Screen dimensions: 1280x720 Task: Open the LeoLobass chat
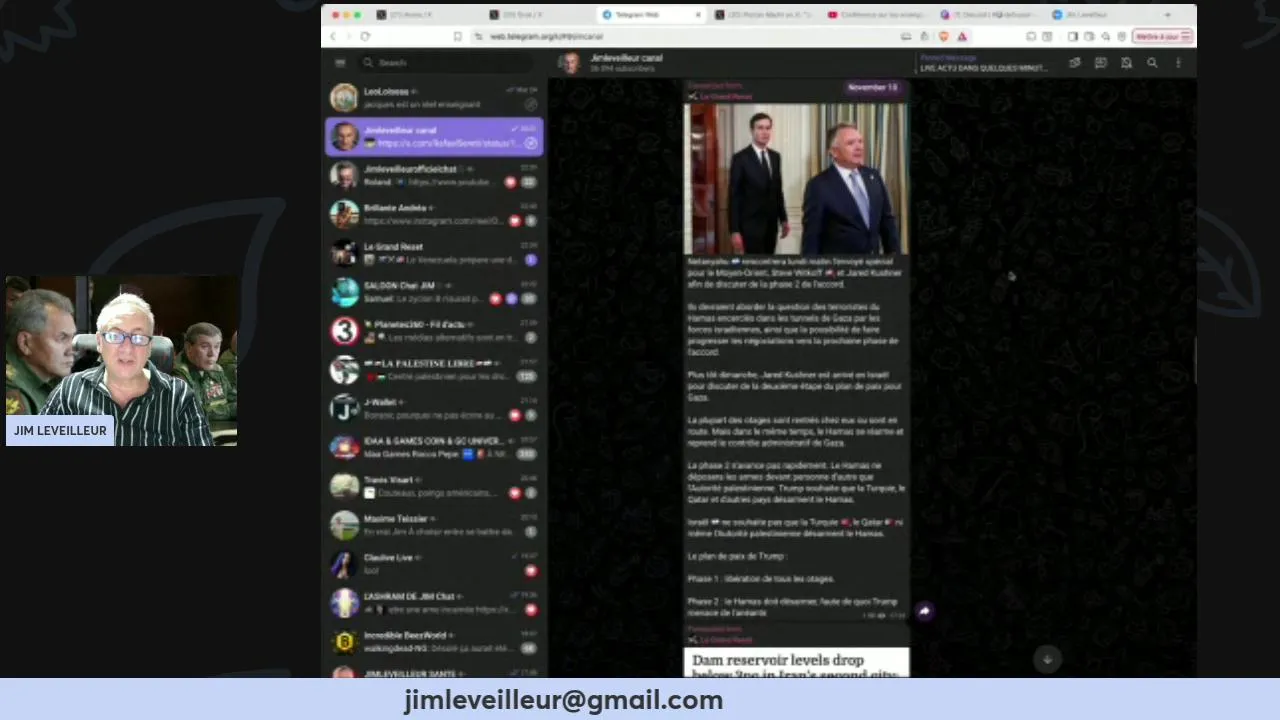tap(434, 97)
